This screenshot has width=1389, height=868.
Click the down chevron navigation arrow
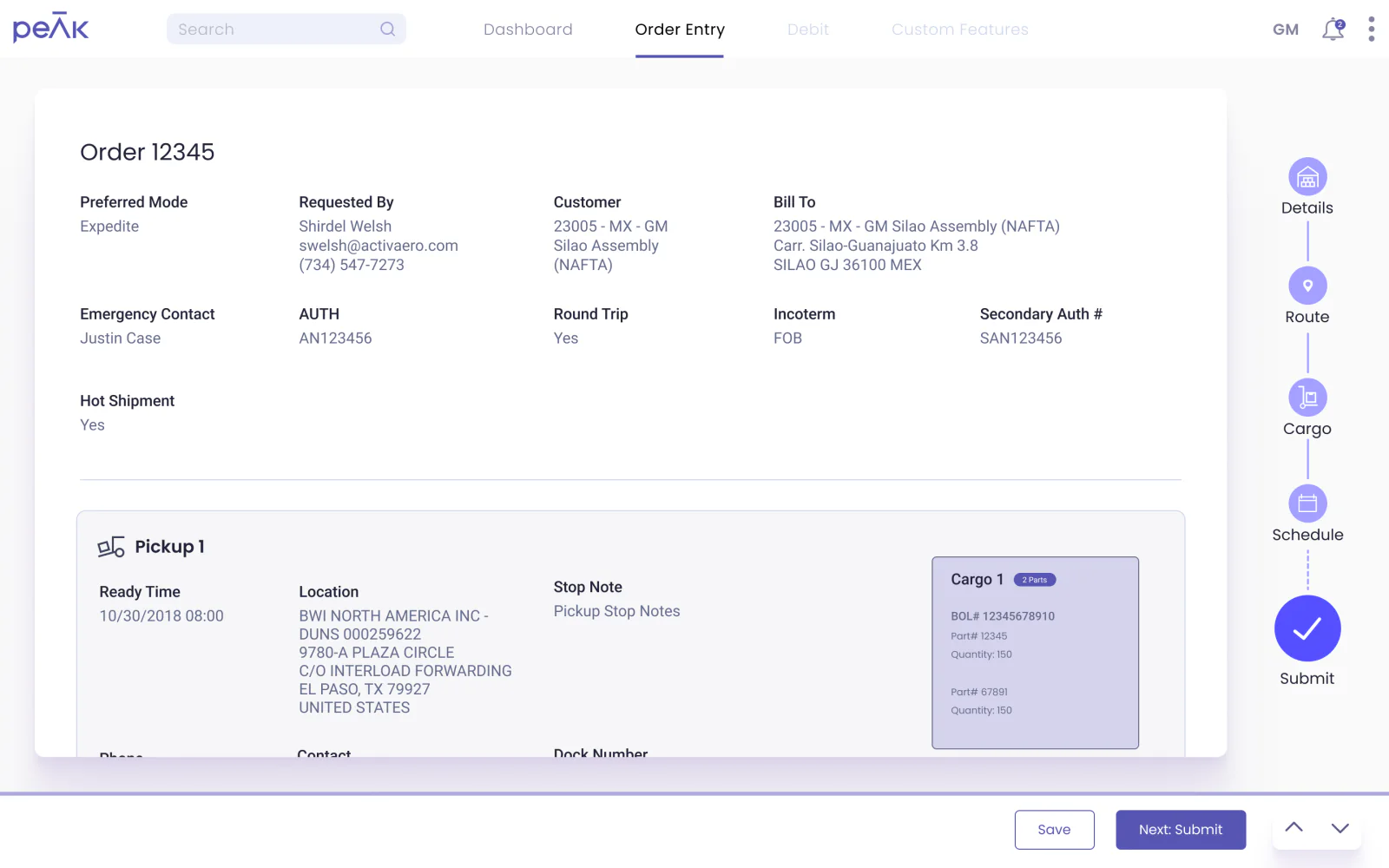pos(1340,828)
